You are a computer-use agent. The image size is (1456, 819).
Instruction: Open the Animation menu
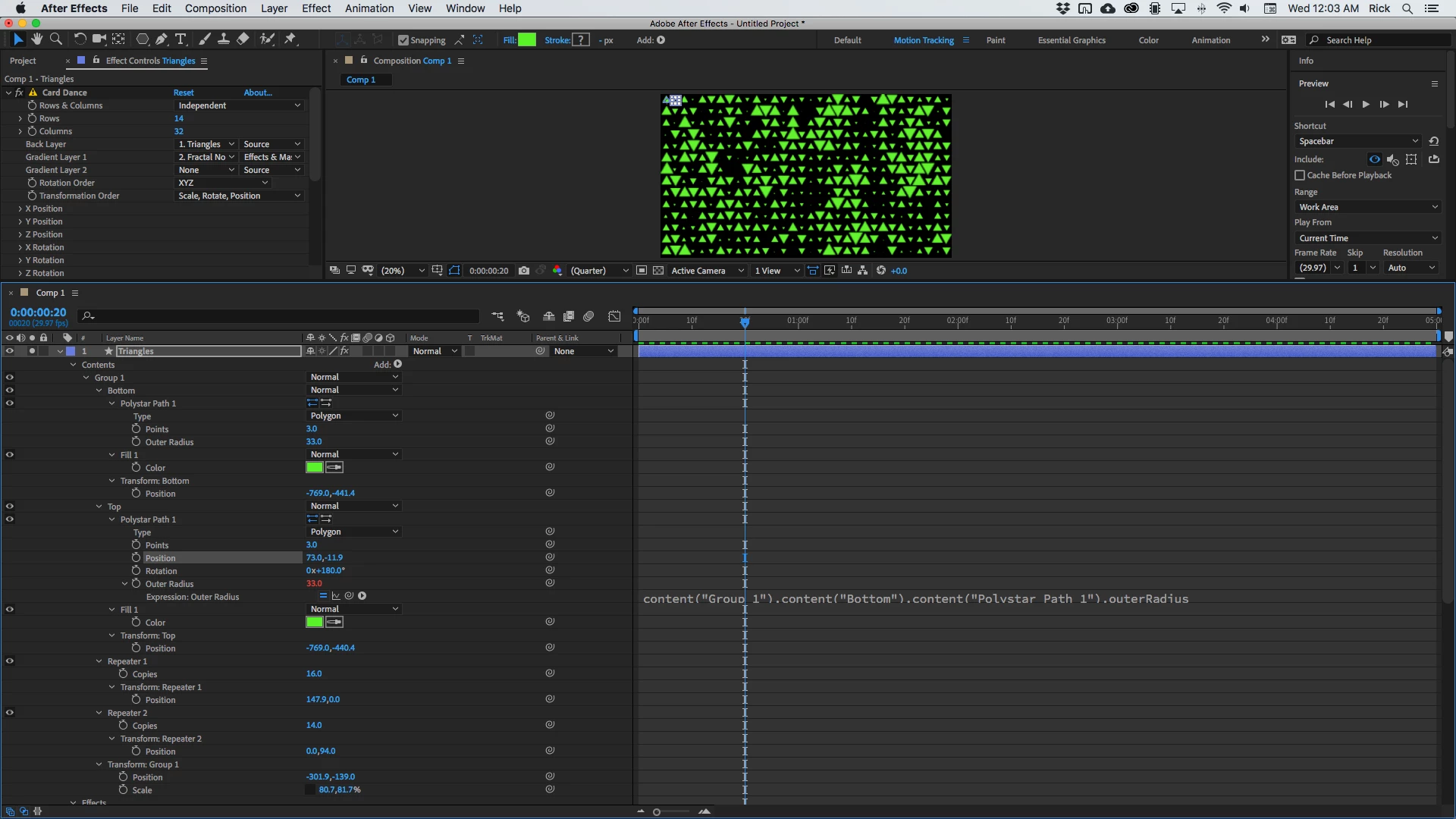pyautogui.click(x=369, y=8)
